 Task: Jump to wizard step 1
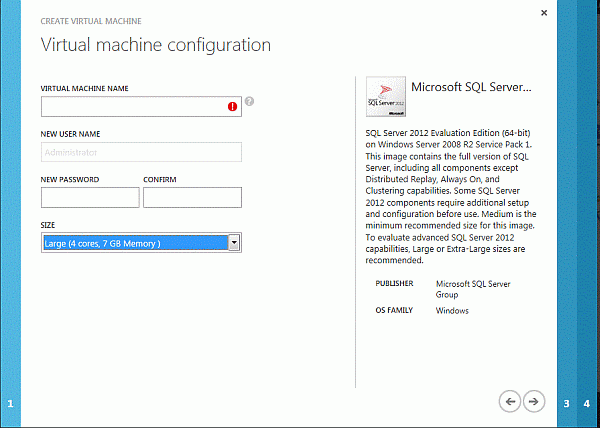click(10, 403)
